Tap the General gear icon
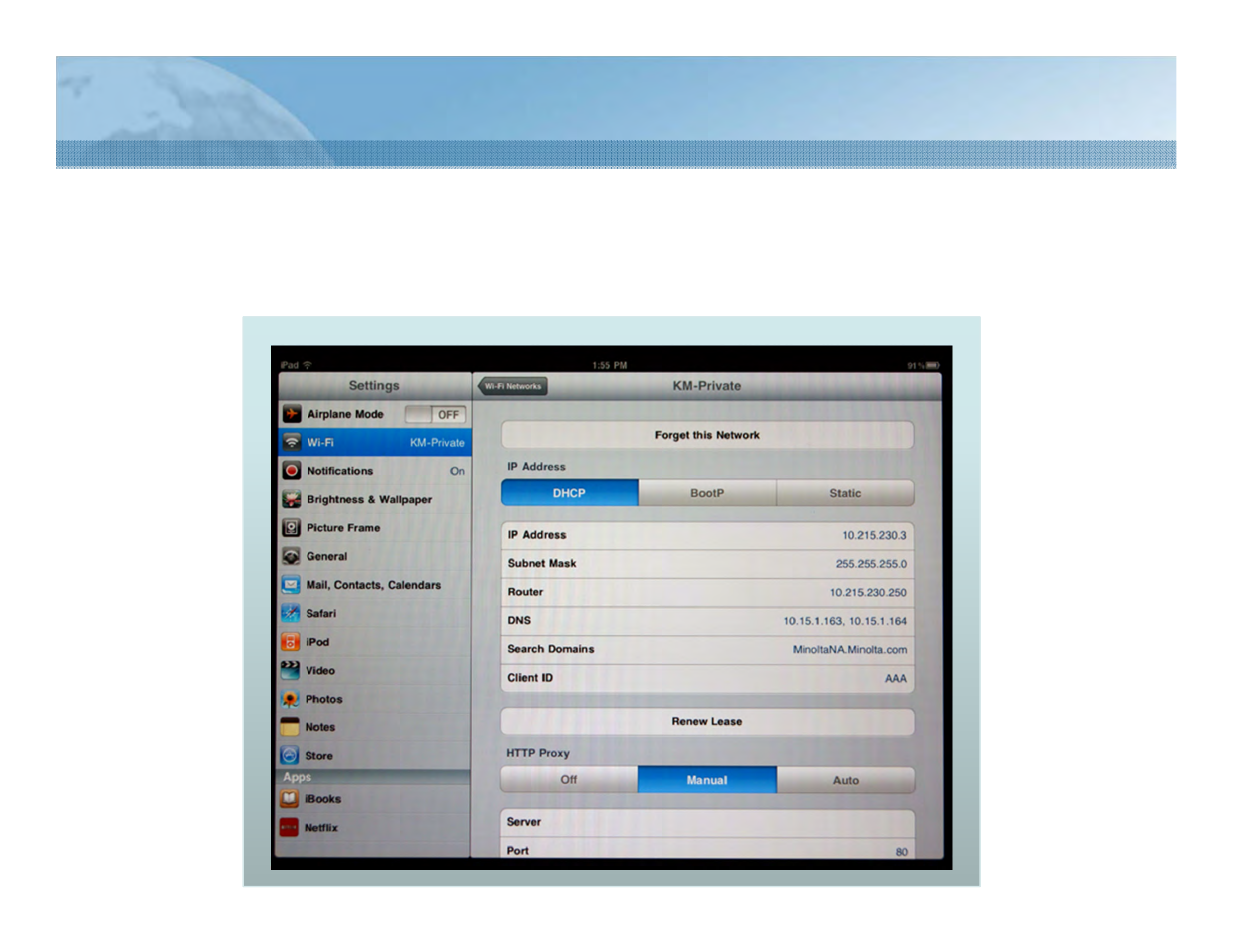The height and width of the screenshot is (952, 1233). pyautogui.click(x=292, y=556)
